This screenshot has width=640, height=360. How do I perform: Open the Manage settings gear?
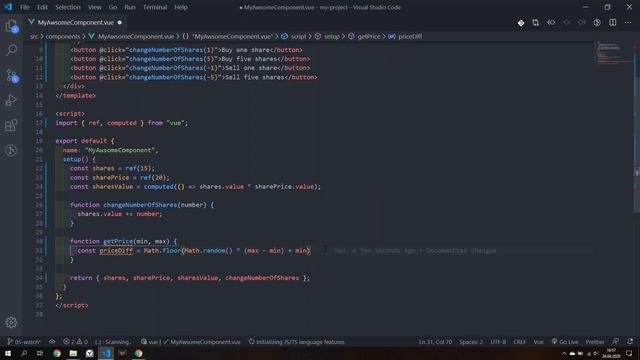(11, 322)
